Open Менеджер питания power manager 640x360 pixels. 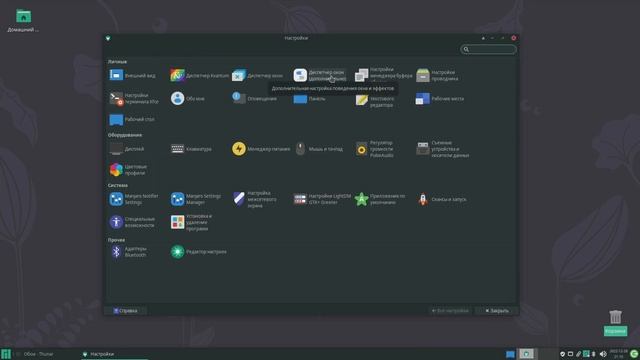[261, 149]
